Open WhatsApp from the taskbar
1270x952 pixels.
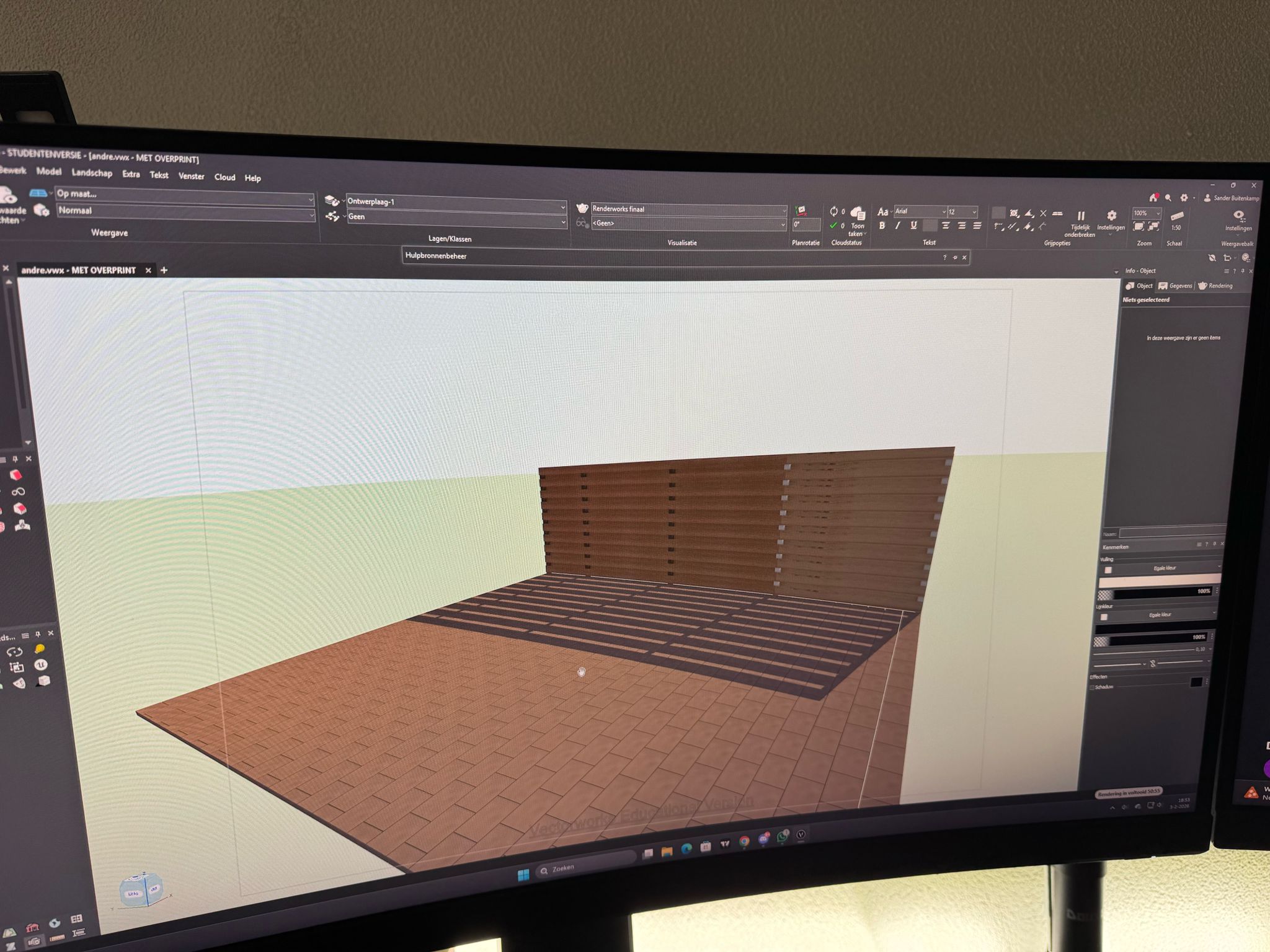783,836
